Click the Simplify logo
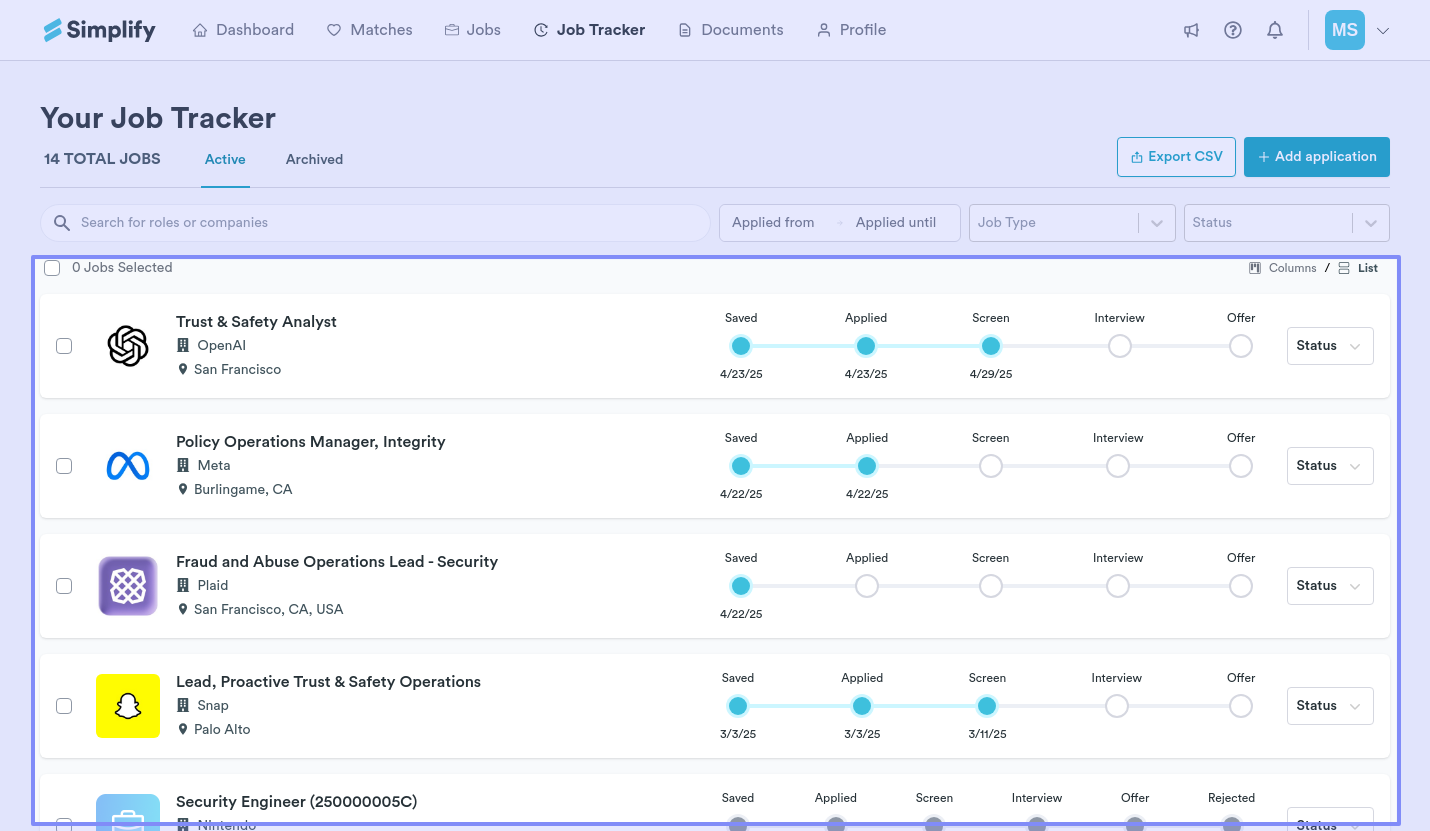Screen dimensions: 1430x831 [100, 30]
